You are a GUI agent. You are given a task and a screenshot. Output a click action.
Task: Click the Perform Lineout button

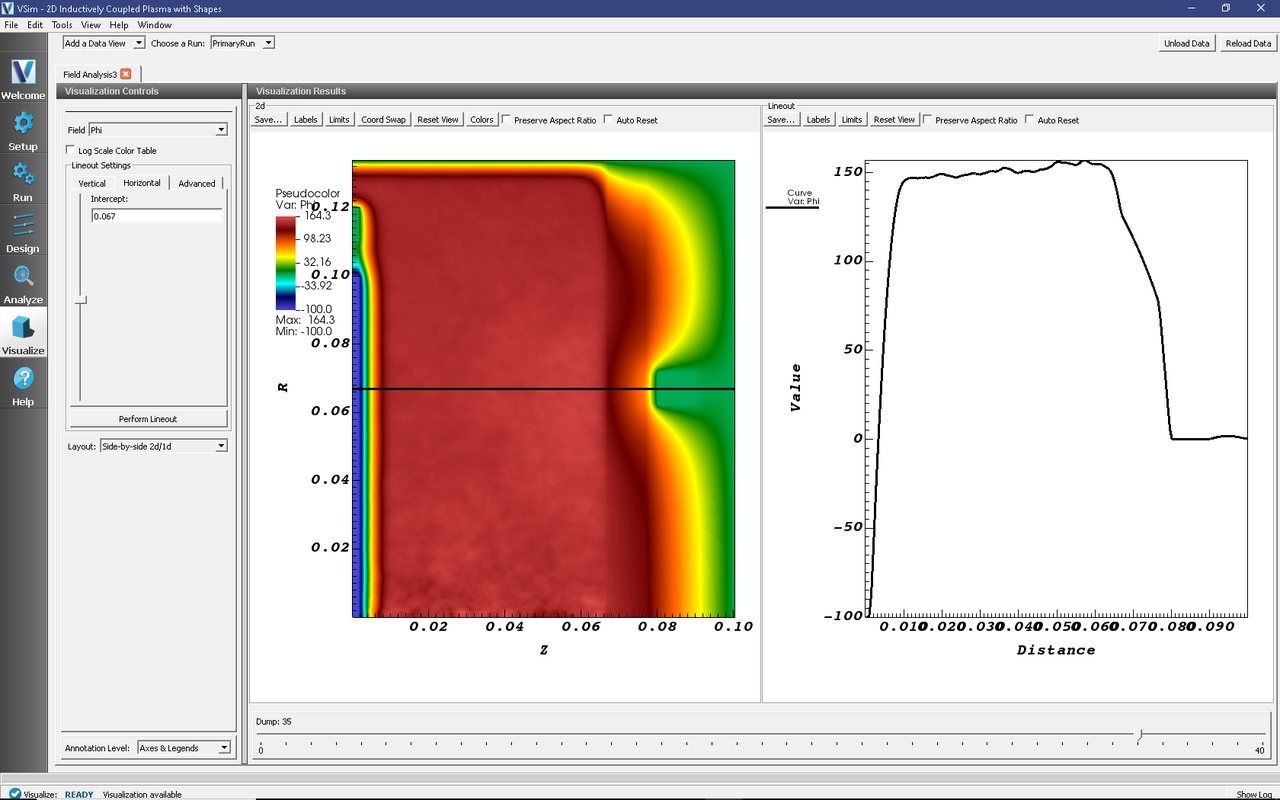tap(148, 419)
